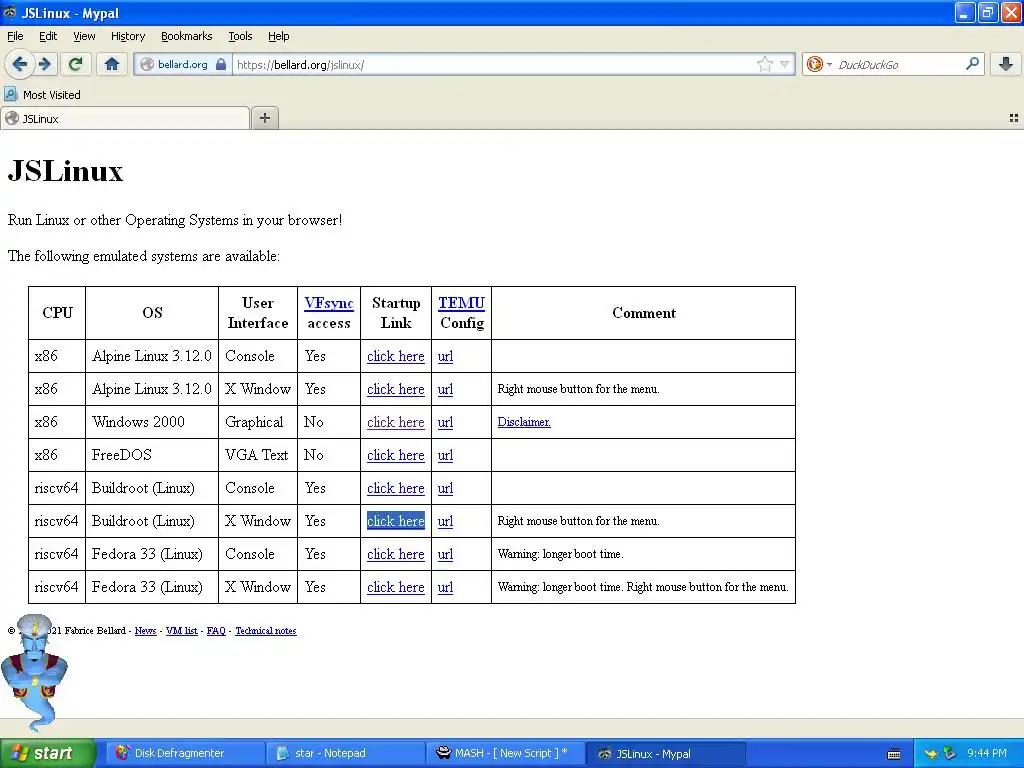Screen dimensions: 1024x768
Task: Select the JSLinux browser tab
Action: (x=125, y=118)
